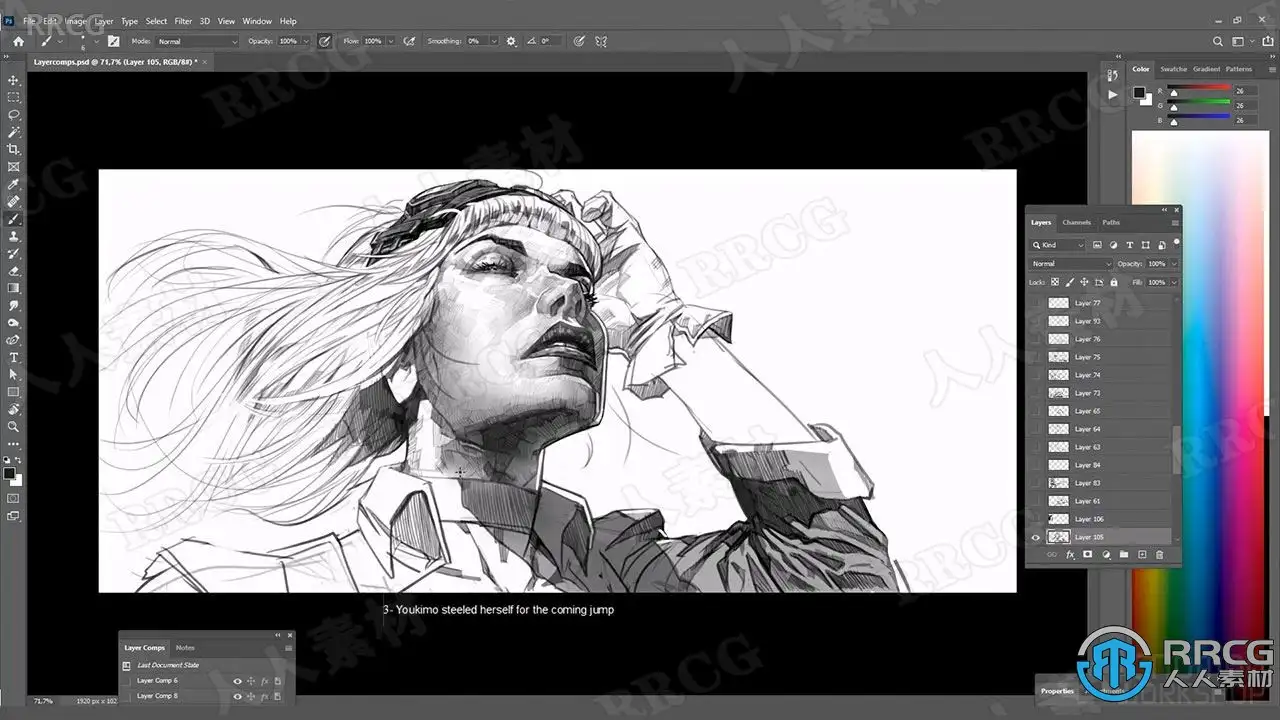Select the Zoom tool
Screen dimensions: 1280x720
coord(13,427)
